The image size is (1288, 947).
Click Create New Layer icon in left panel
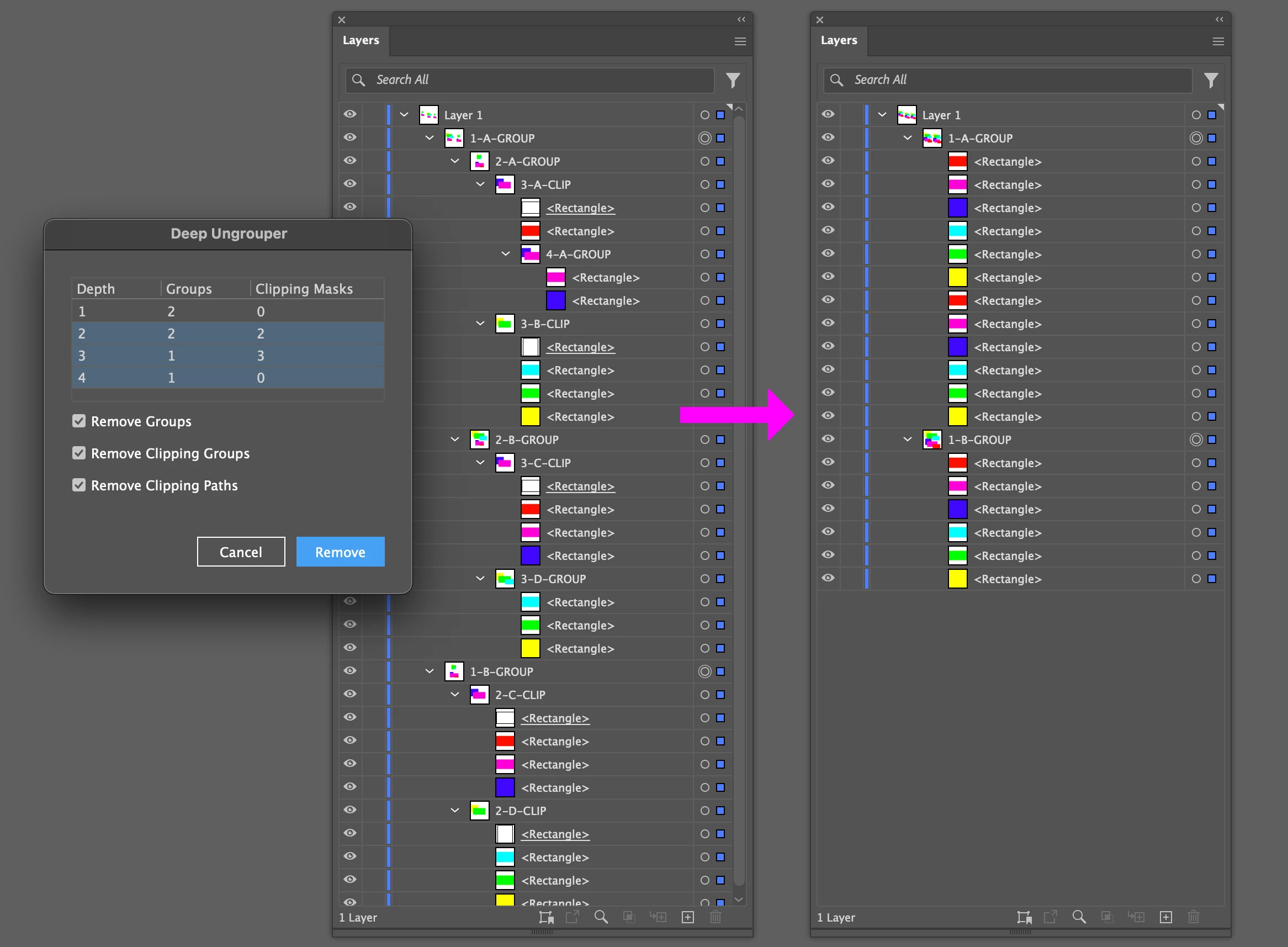coord(688,917)
